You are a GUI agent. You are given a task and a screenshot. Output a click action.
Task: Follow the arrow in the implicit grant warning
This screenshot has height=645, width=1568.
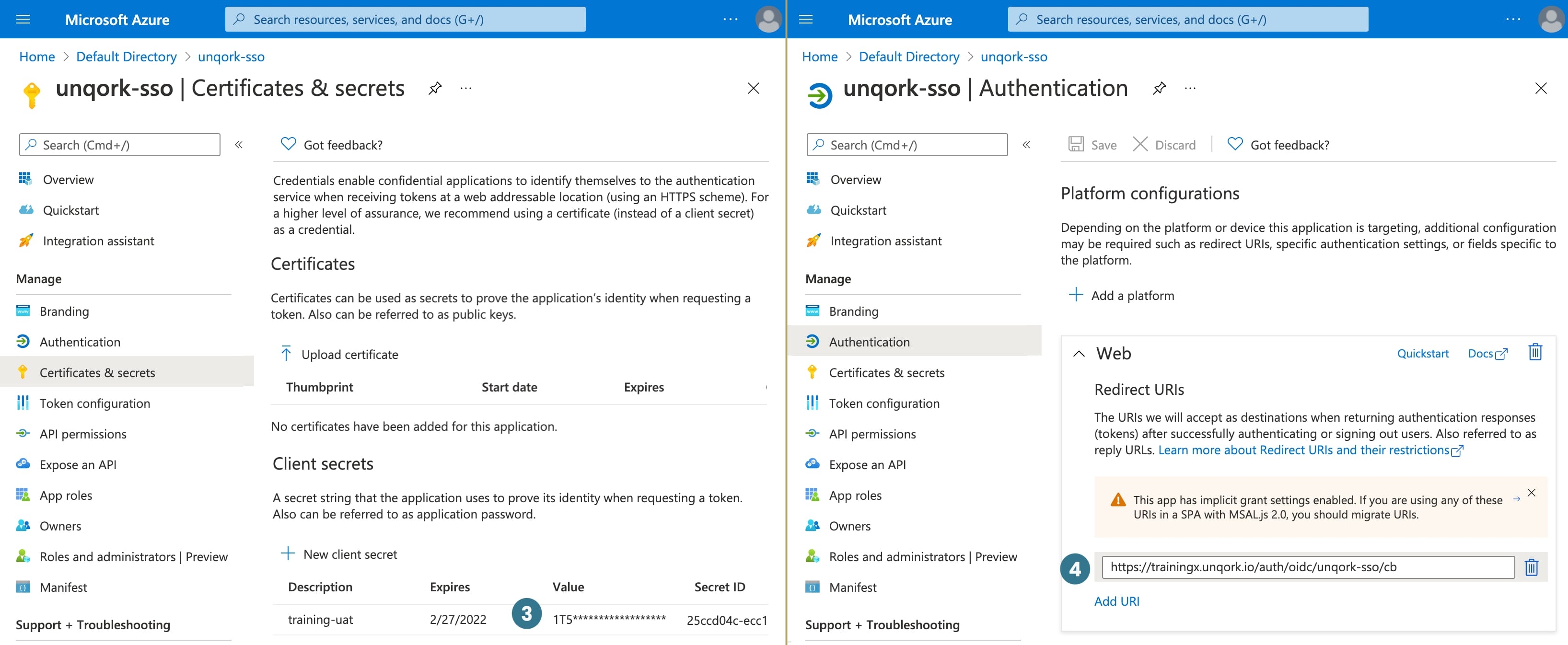coord(1517,499)
